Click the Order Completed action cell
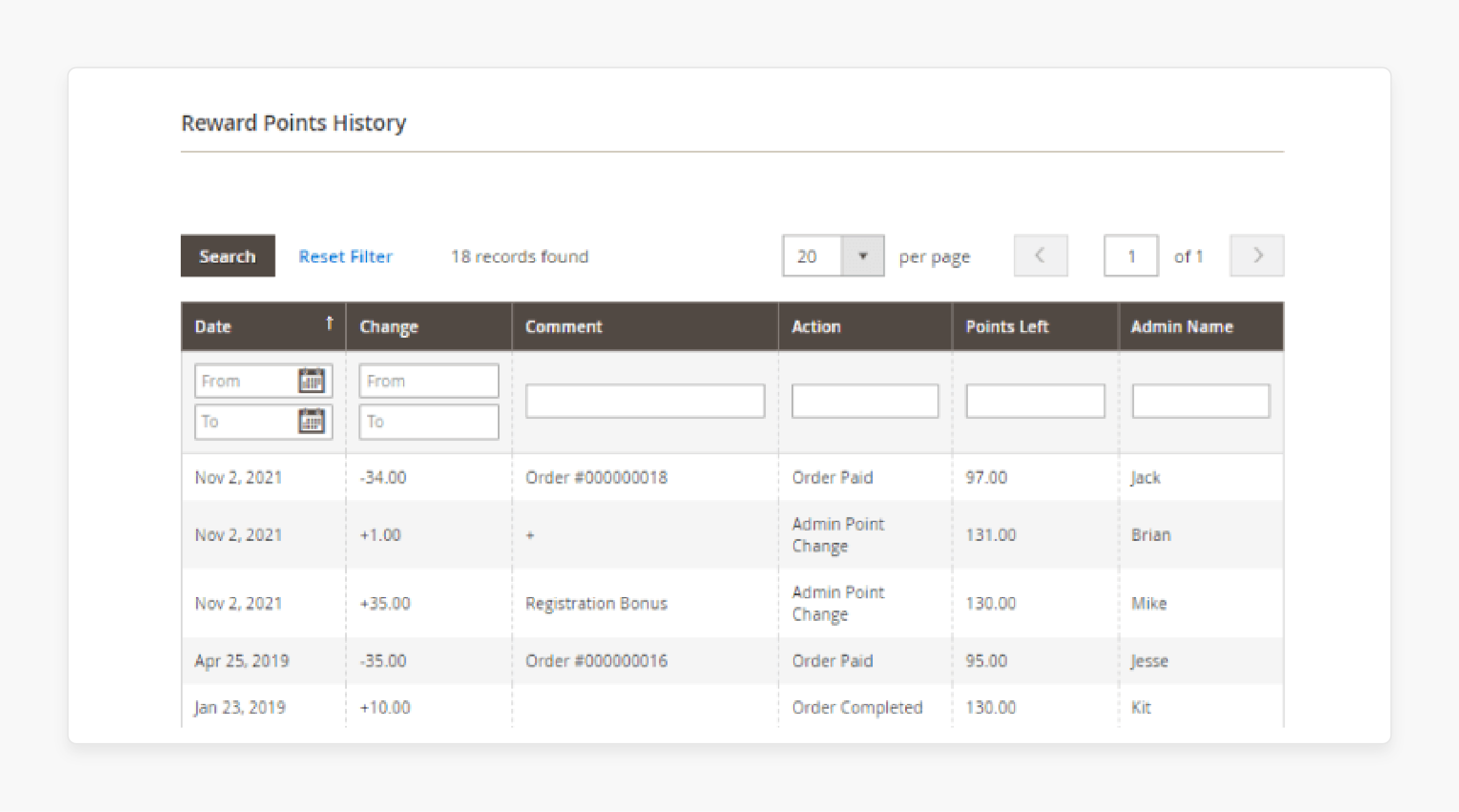This screenshot has width=1459, height=812. [x=857, y=707]
